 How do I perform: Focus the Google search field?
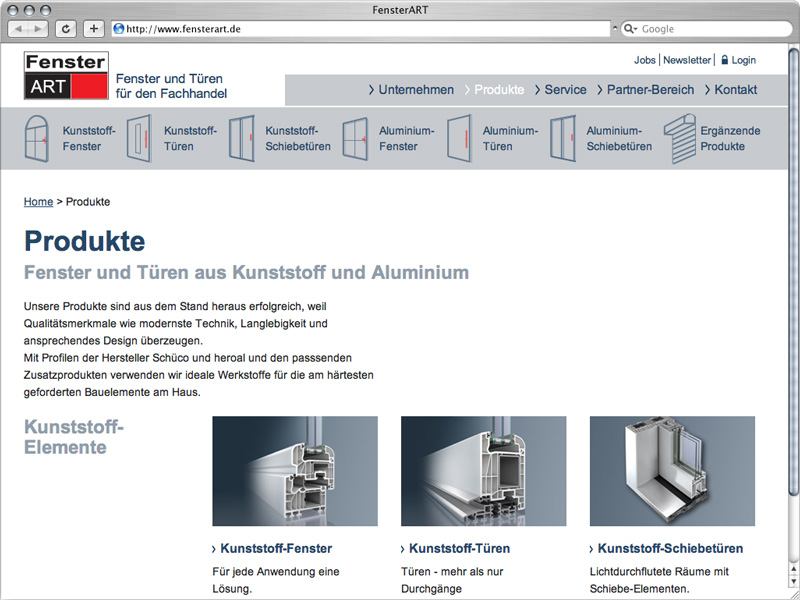coord(707,29)
